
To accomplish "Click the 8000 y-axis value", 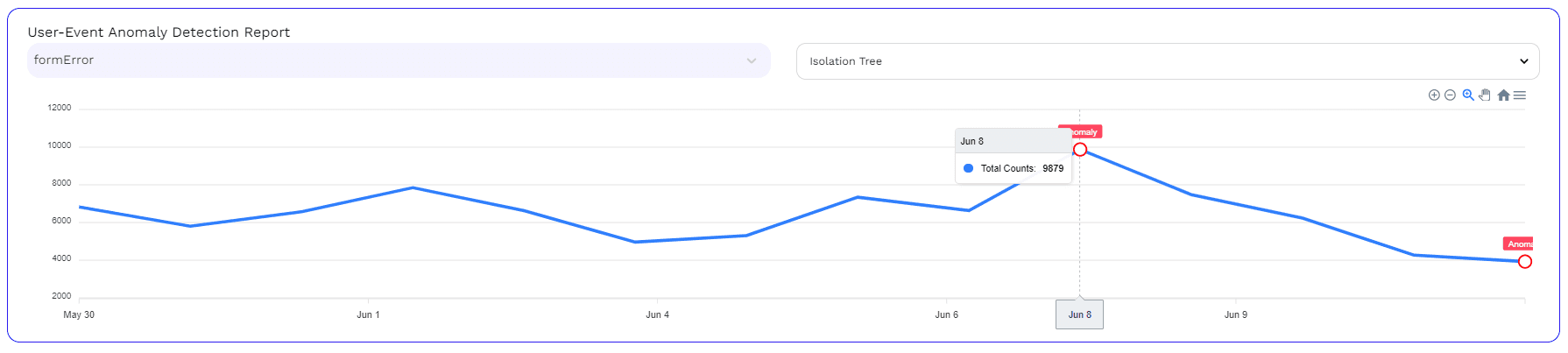I will [61, 183].
